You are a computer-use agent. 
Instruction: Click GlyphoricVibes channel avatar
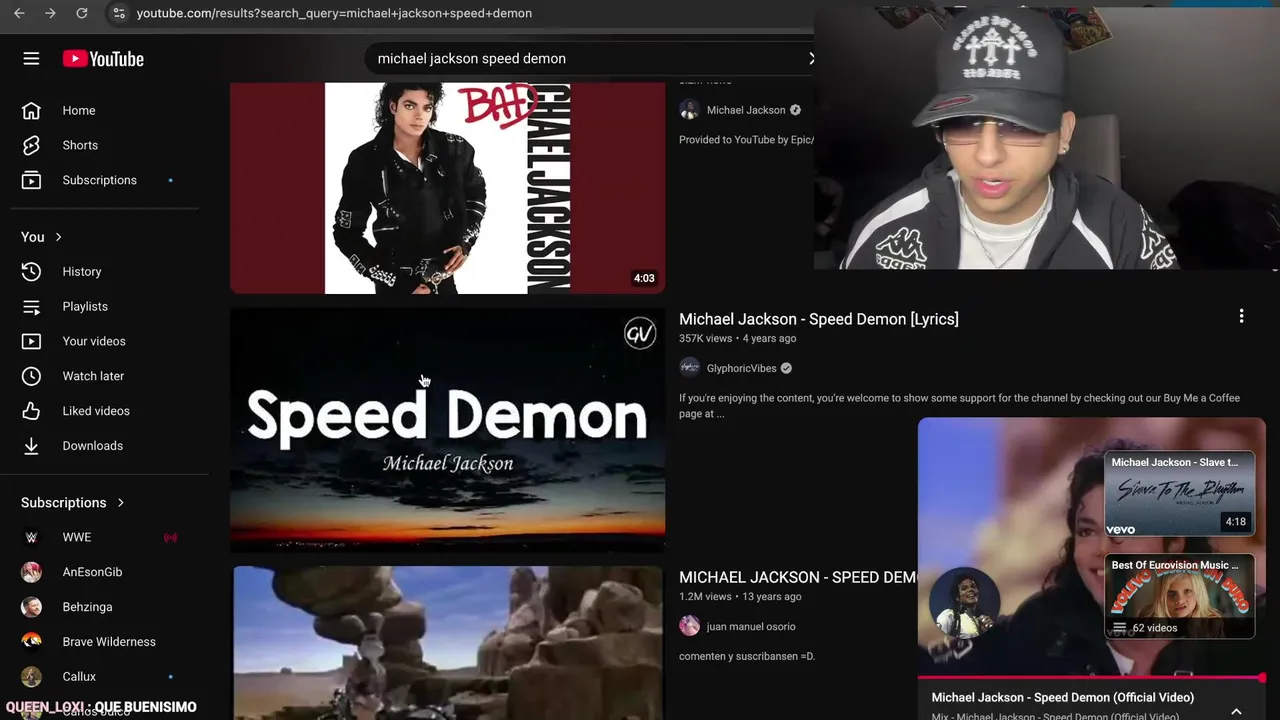(689, 368)
